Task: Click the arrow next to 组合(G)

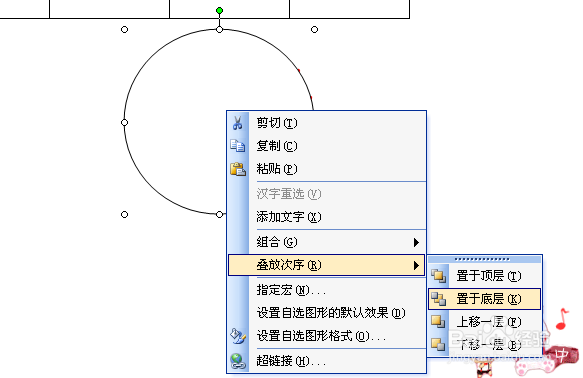Action: pyautogui.click(x=416, y=242)
